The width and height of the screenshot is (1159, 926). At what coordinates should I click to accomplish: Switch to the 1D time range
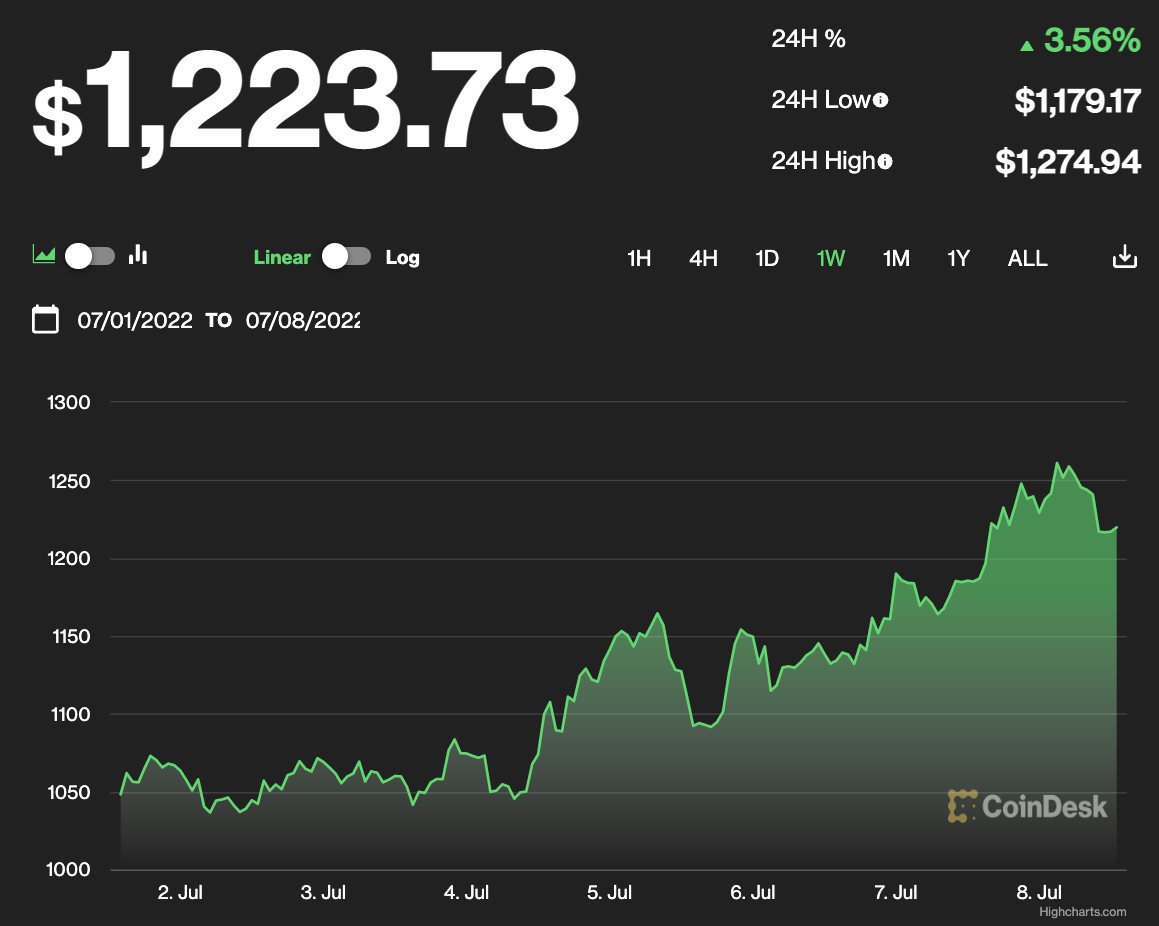click(x=767, y=258)
